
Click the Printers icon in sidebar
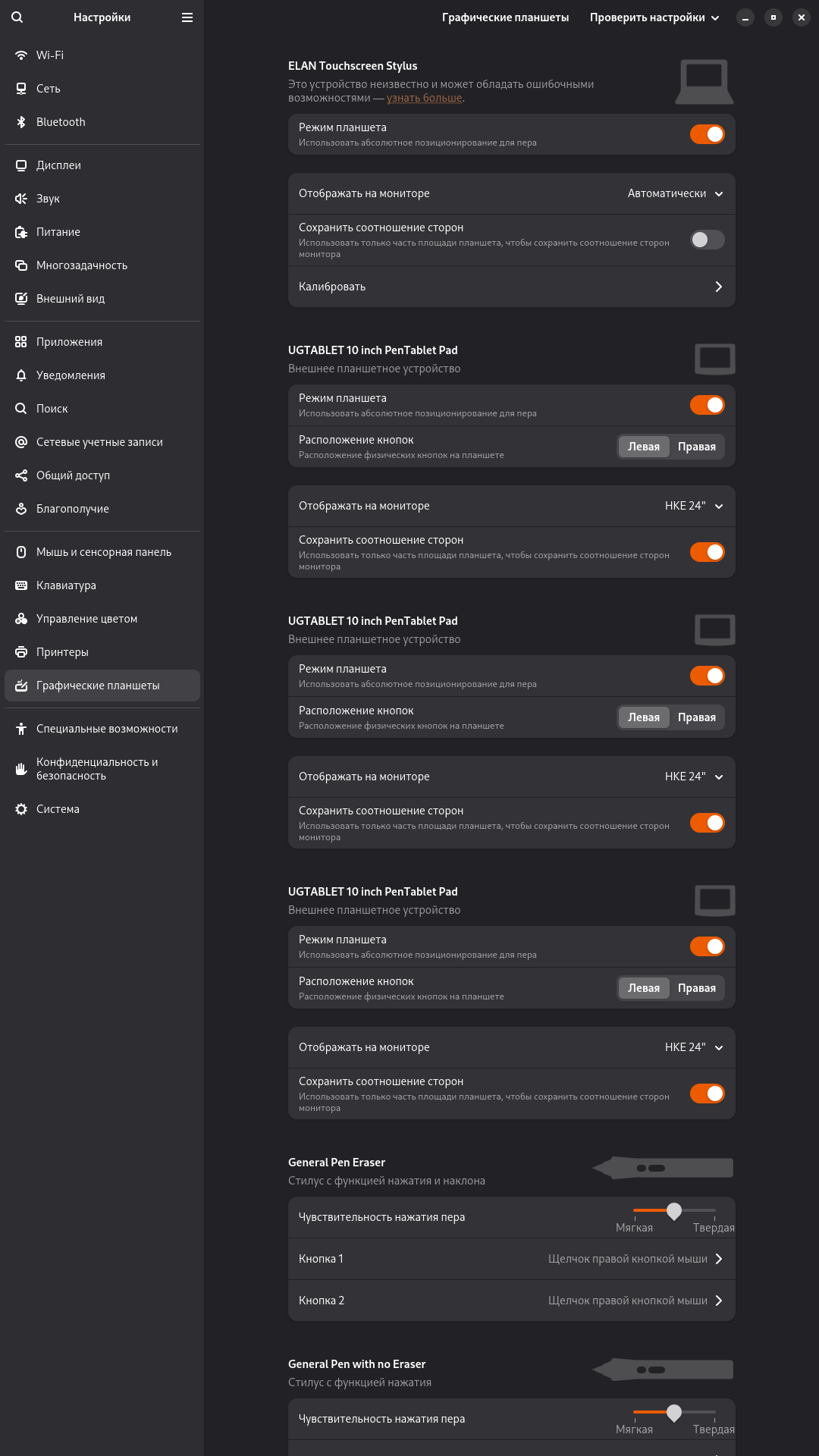21,652
